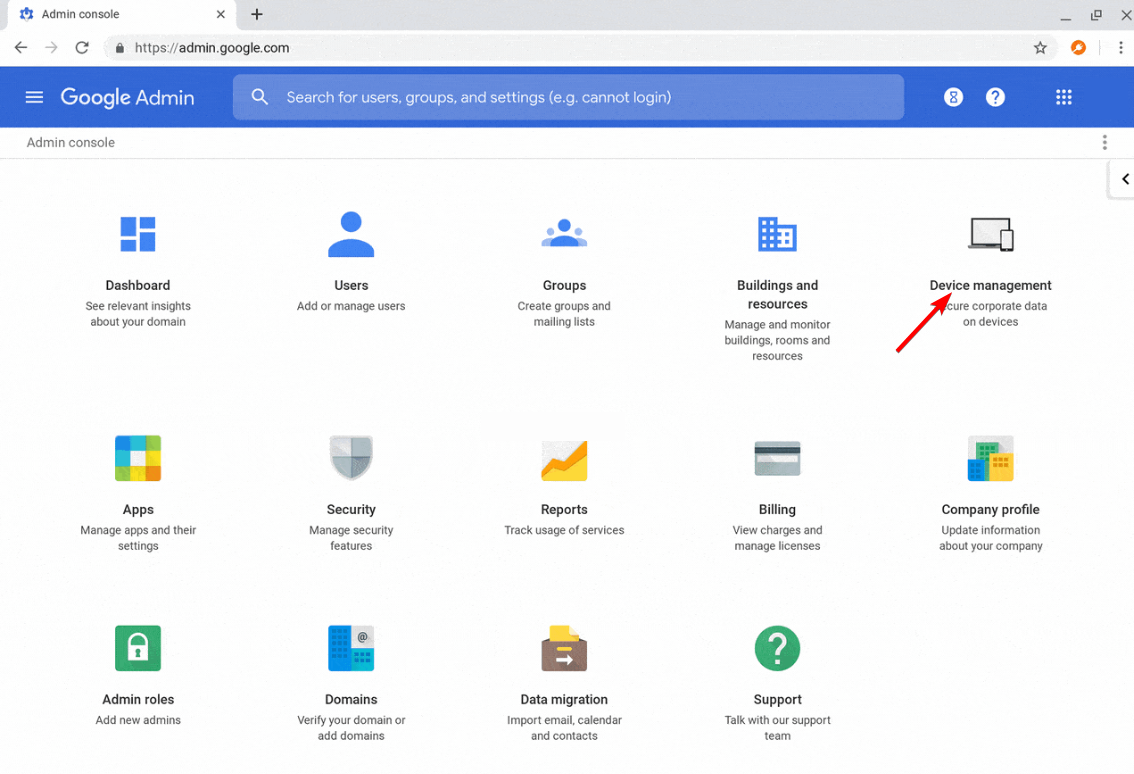Click 'Track usage of services' description

point(564,530)
